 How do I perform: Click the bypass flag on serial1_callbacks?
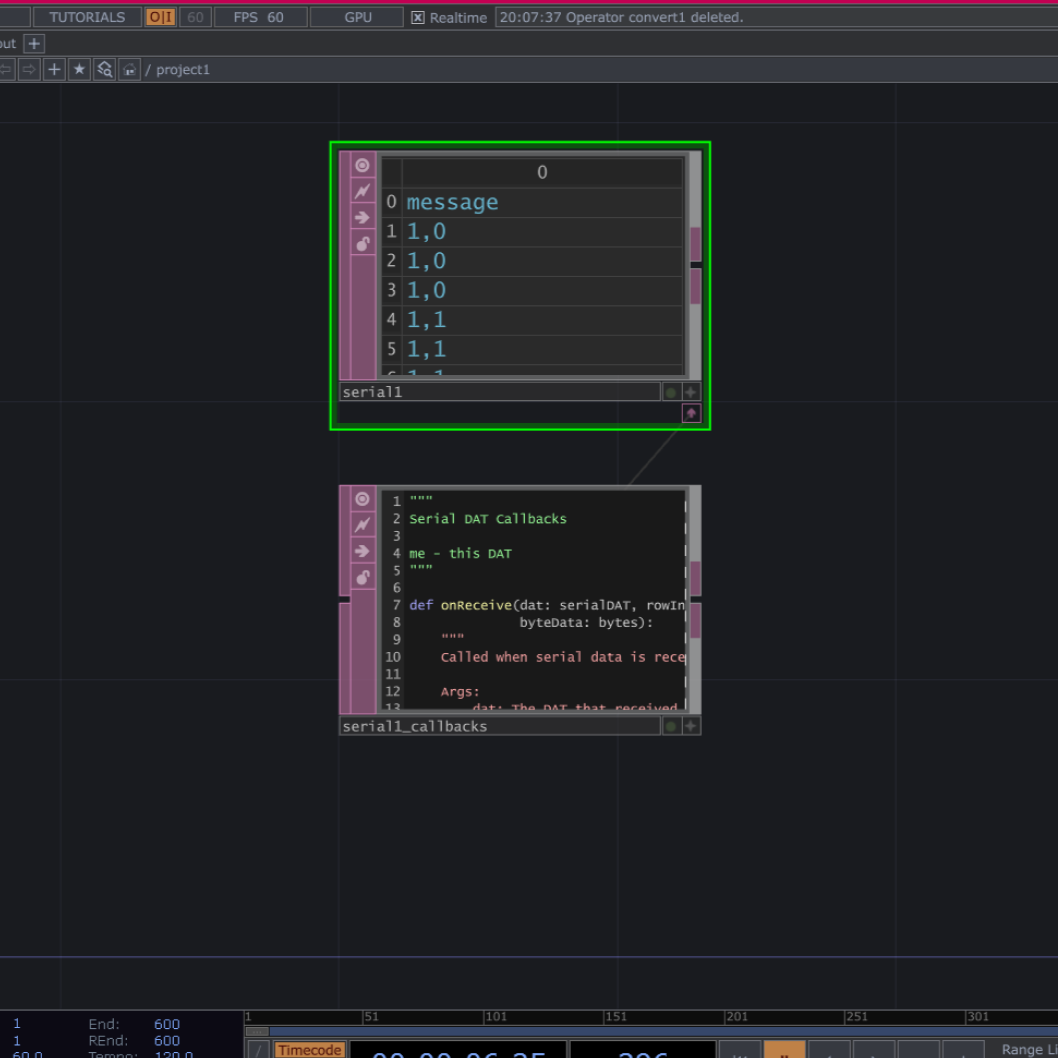[362, 525]
